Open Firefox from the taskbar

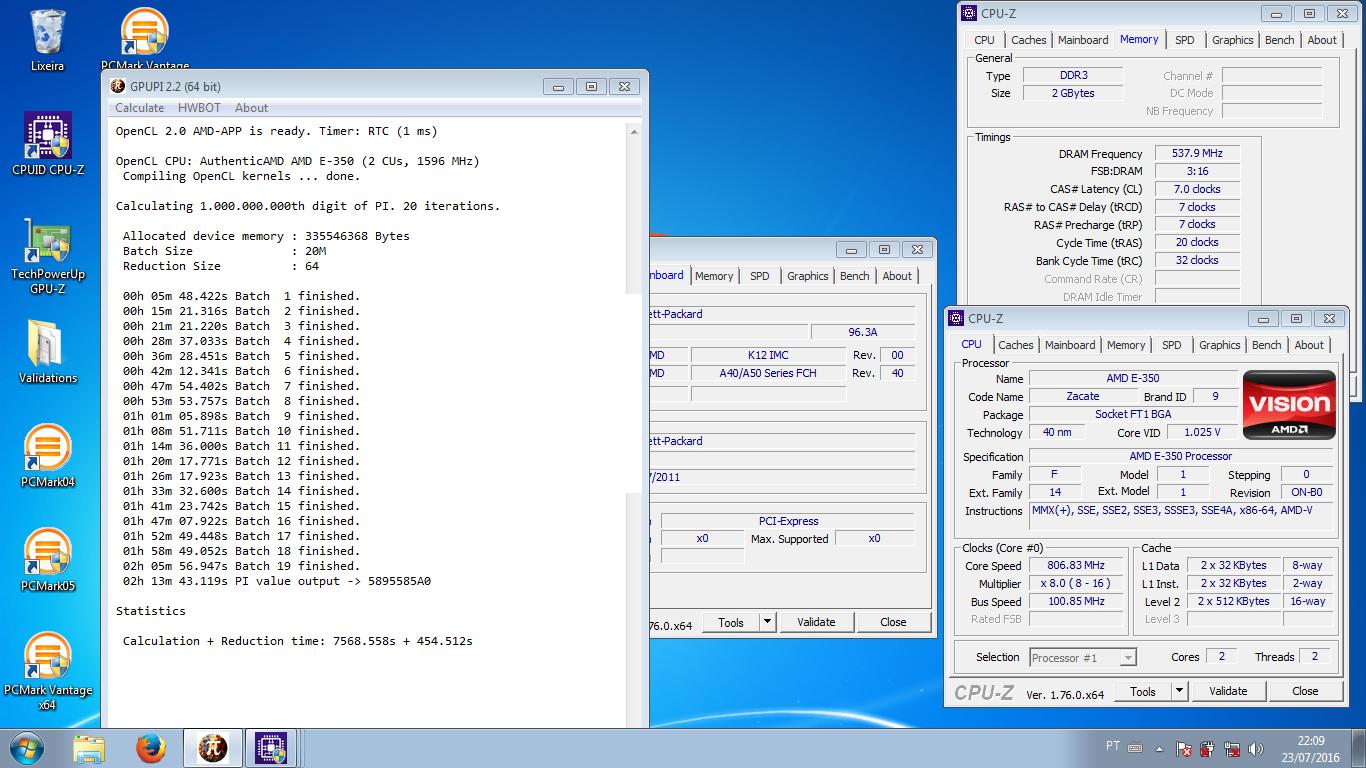(x=151, y=748)
